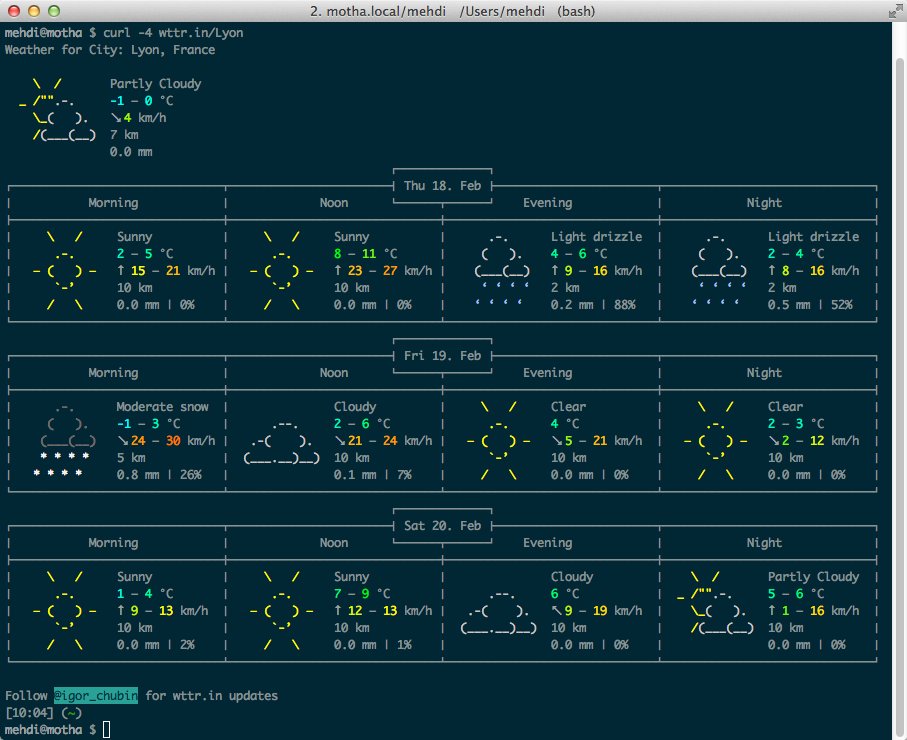Click 'Moderate snow' label on Friday Morning

[x=163, y=407]
